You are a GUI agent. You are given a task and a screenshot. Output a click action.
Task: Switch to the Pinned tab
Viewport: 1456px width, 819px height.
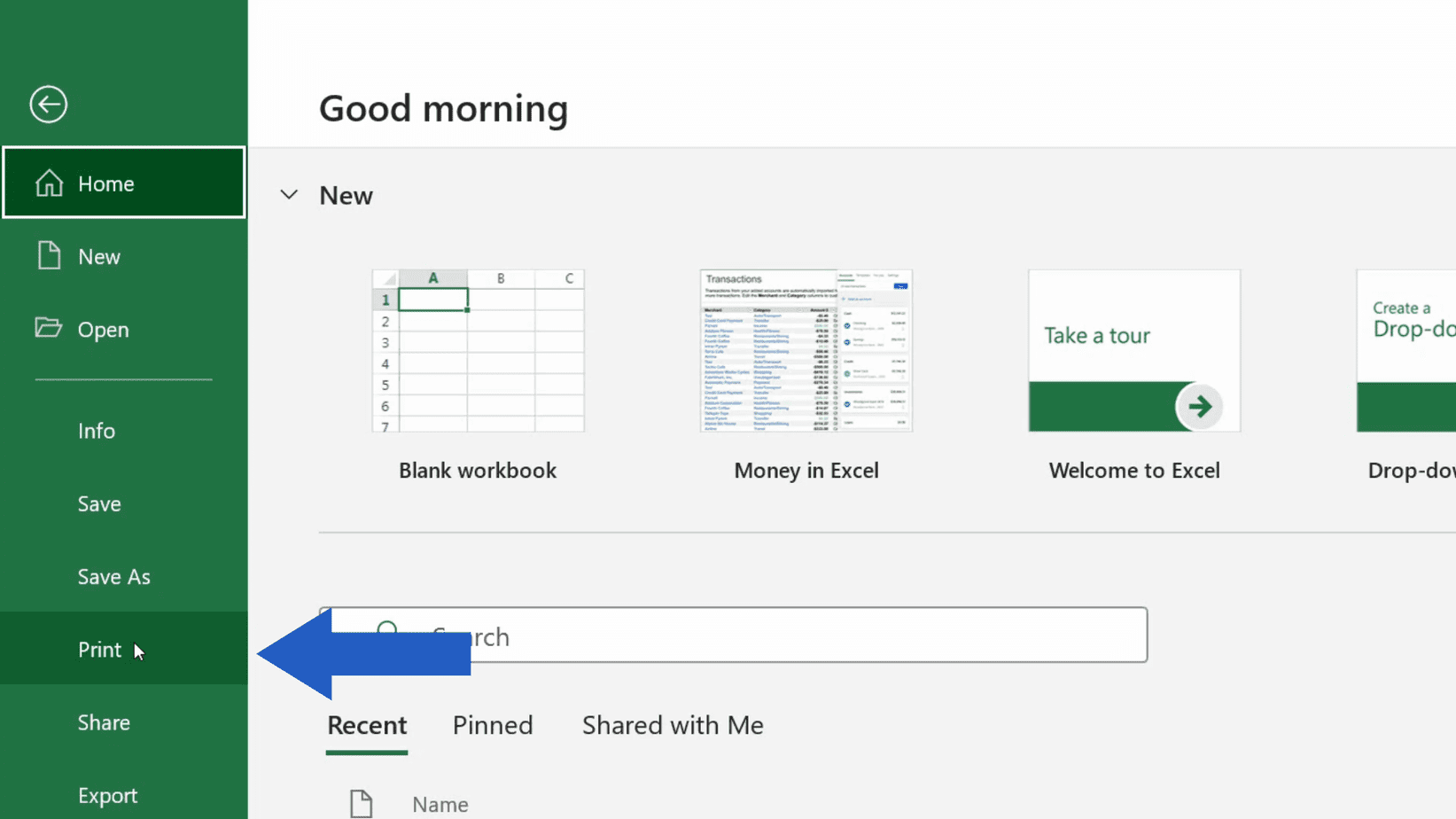493,724
